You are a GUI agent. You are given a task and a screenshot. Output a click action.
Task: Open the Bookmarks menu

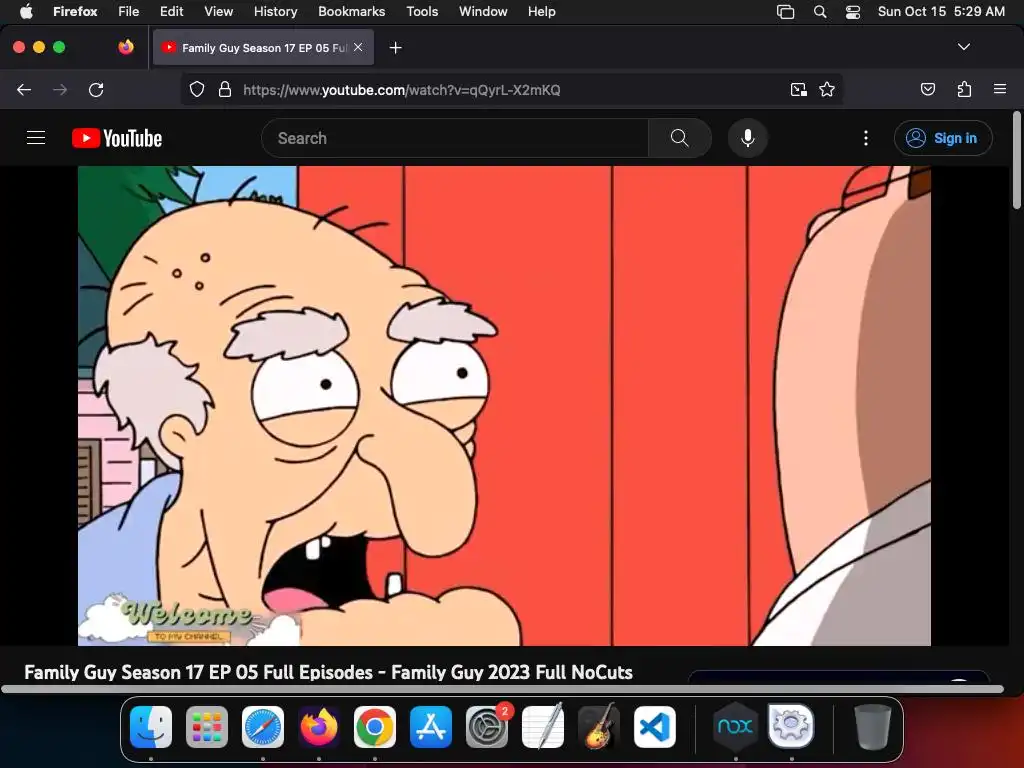351,11
